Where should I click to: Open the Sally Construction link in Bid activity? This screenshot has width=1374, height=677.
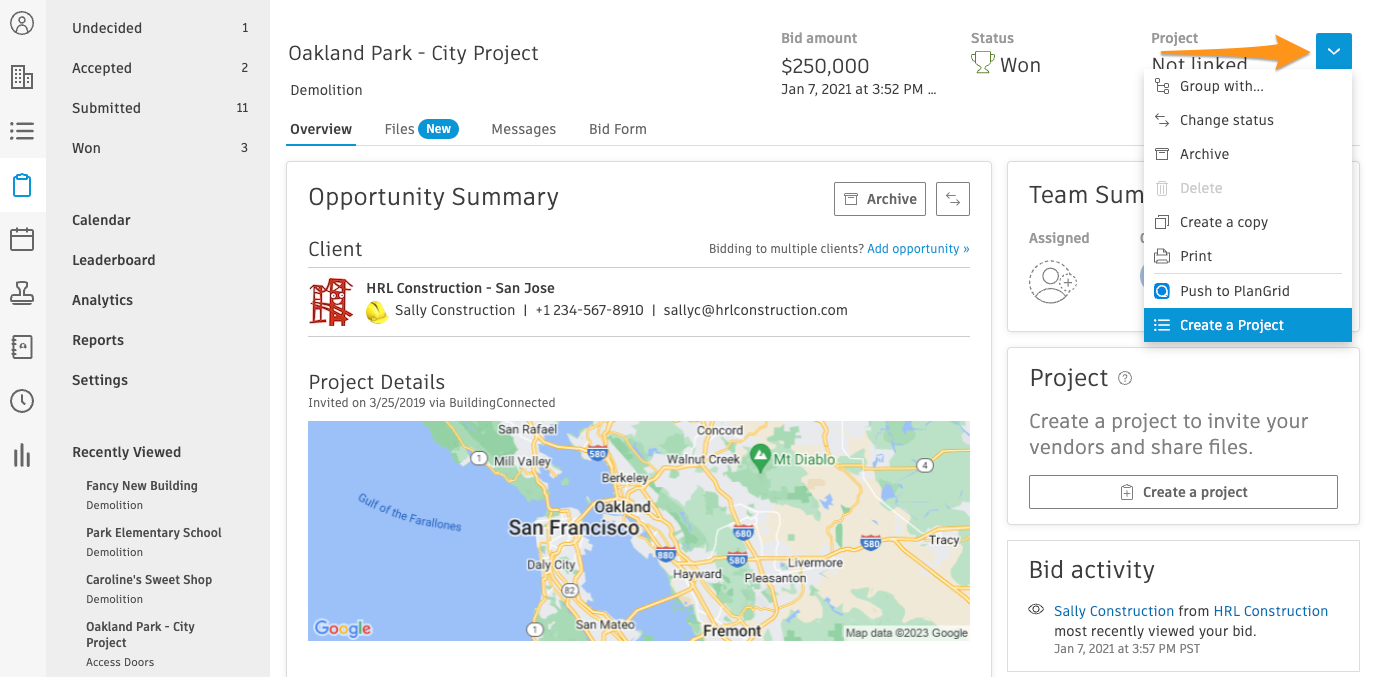tap(1114, 611)
